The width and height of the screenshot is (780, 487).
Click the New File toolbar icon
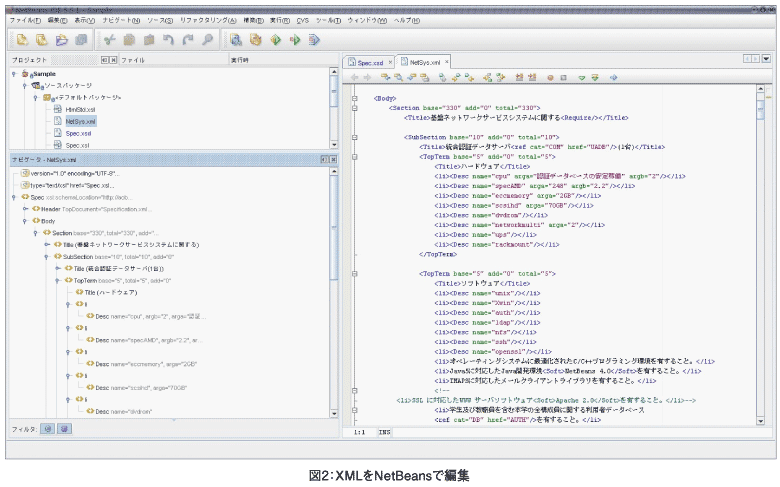coord(22,39)
